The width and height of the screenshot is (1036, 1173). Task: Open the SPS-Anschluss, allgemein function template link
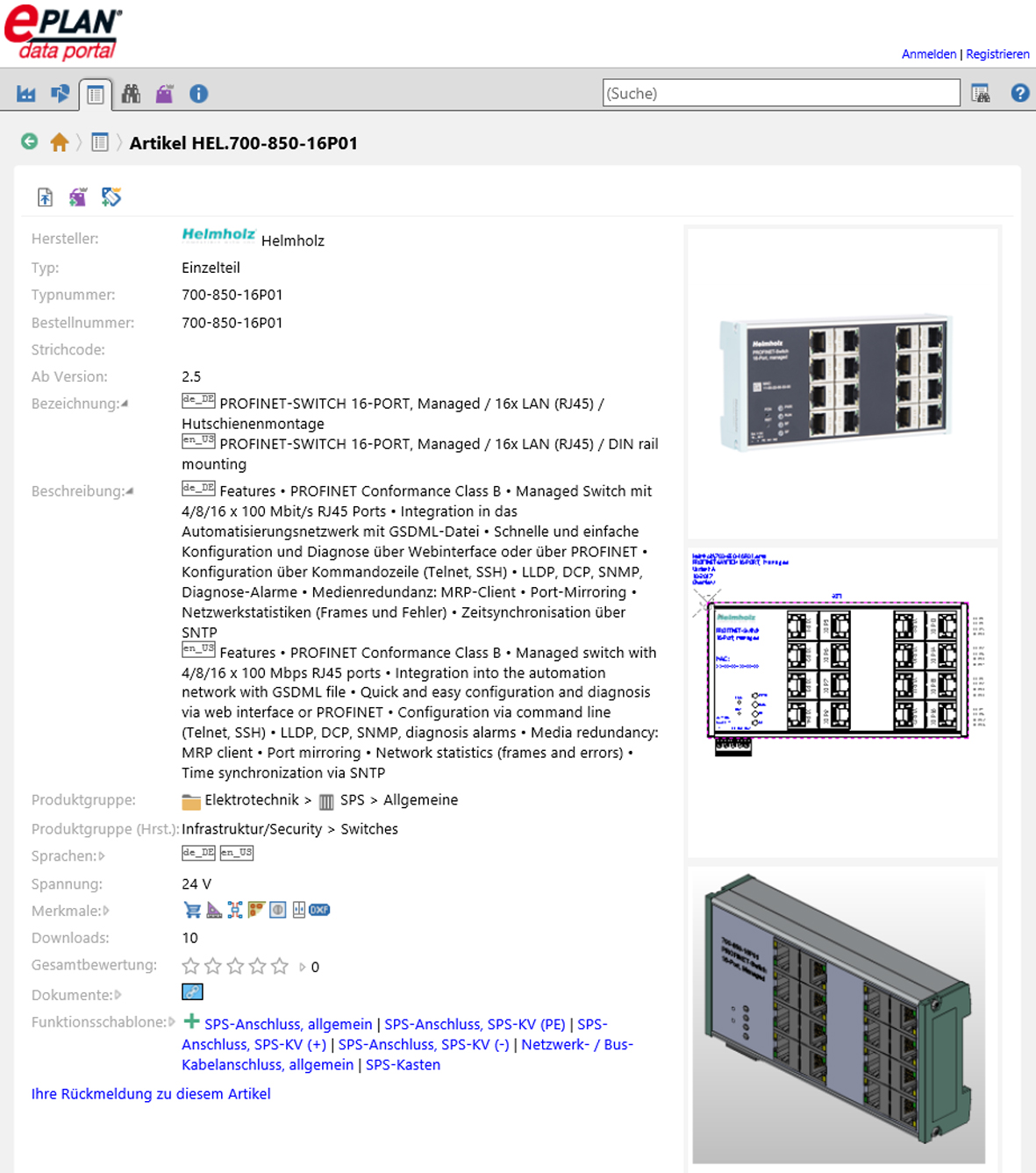click(287, 1024)
